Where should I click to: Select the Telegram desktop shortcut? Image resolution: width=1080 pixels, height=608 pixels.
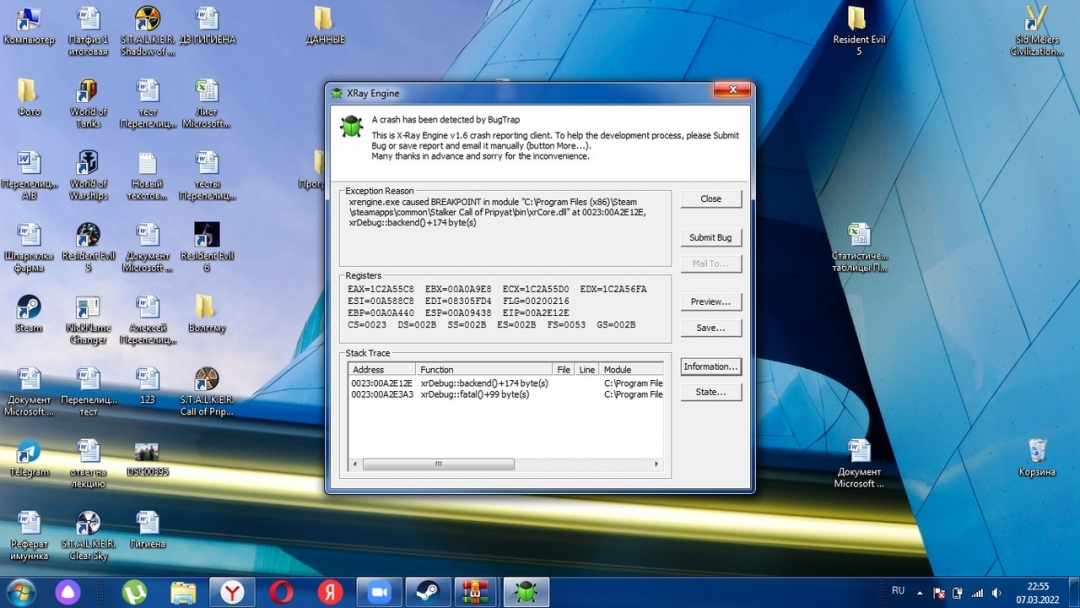click(28, 458)
